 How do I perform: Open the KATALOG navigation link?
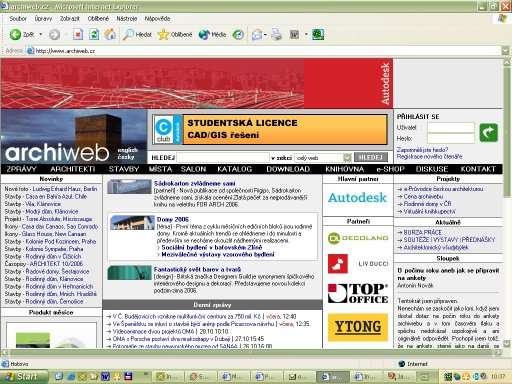coord(234,169)
